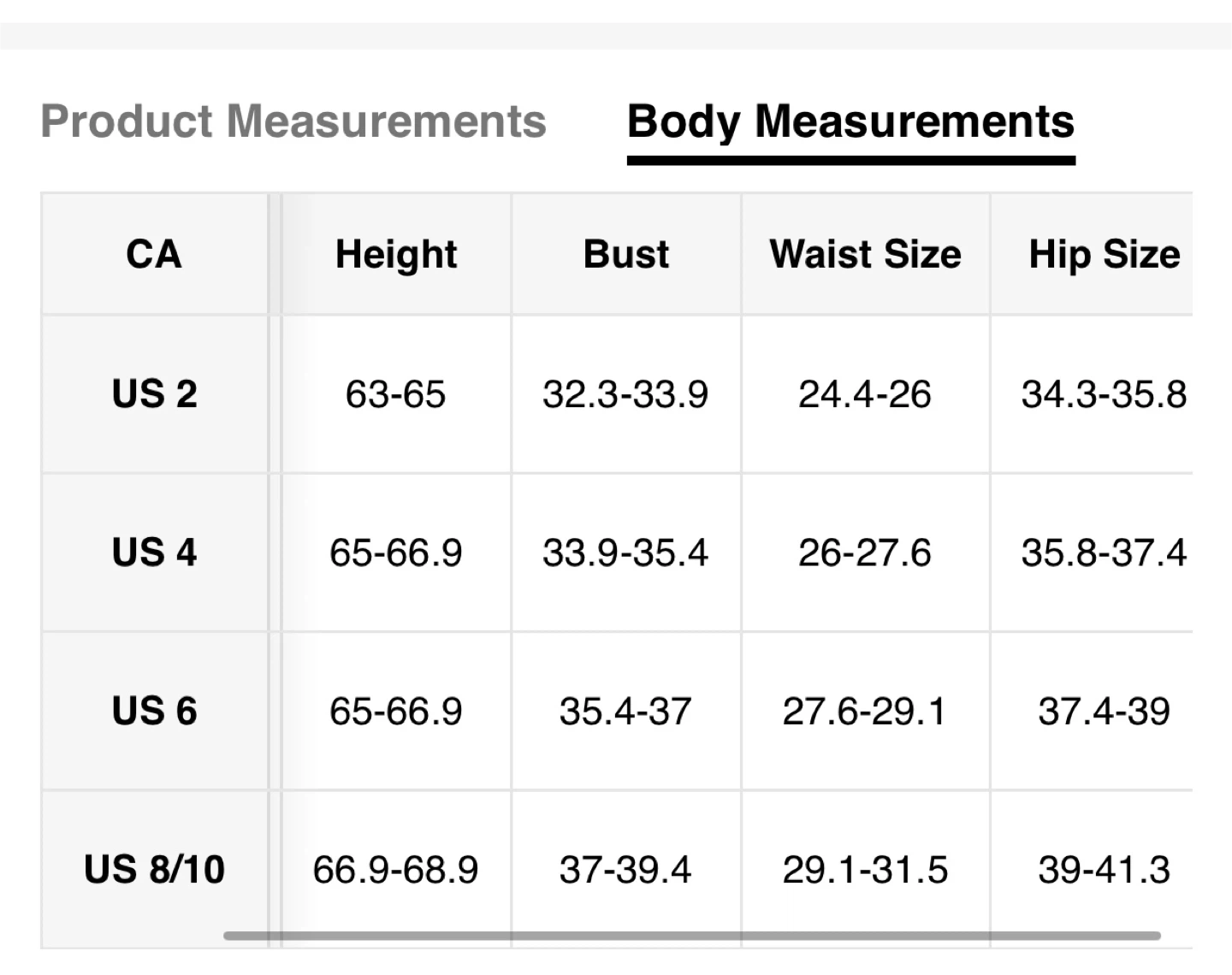Click the US 2 height cell 63-65
This screenshot has height=975, width=1232.
coord(395,394)
